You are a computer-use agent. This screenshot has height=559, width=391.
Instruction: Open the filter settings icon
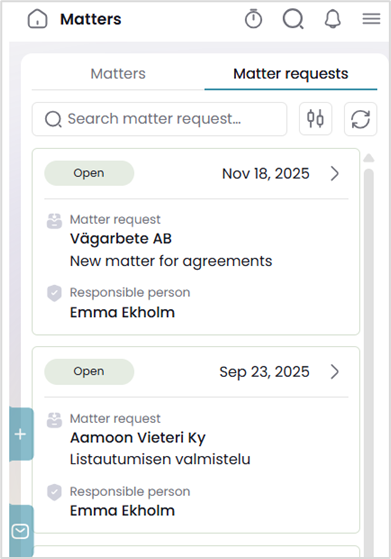click(x=315, y=119)
